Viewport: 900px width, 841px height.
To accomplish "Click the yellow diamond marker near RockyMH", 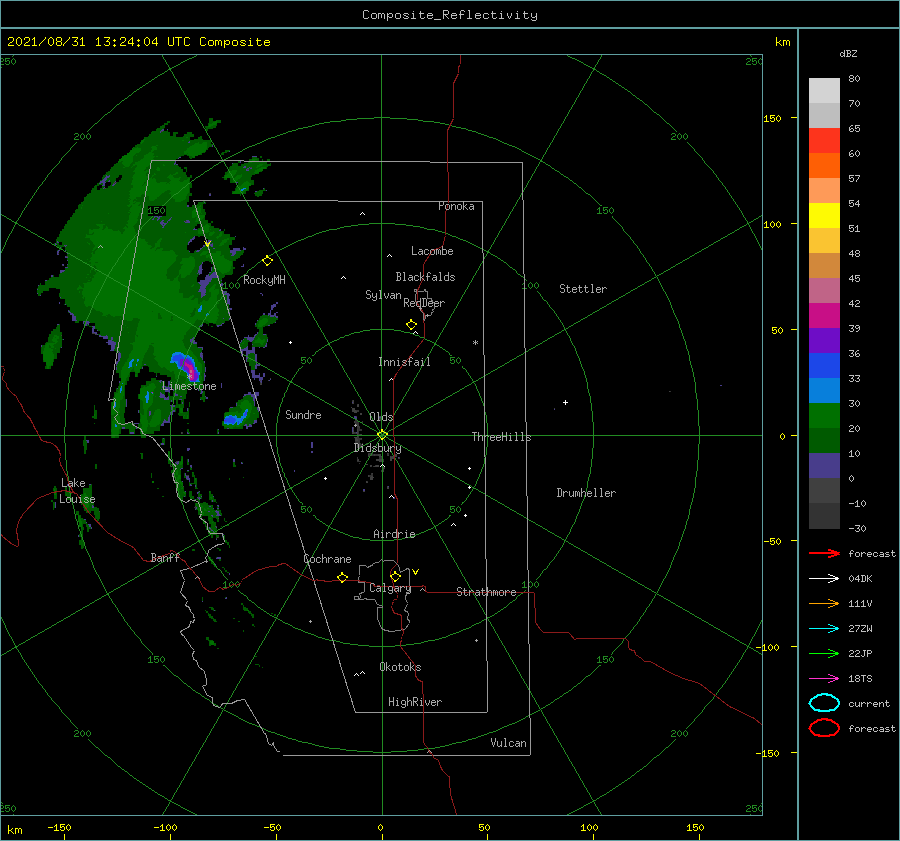I will [267, 261].
